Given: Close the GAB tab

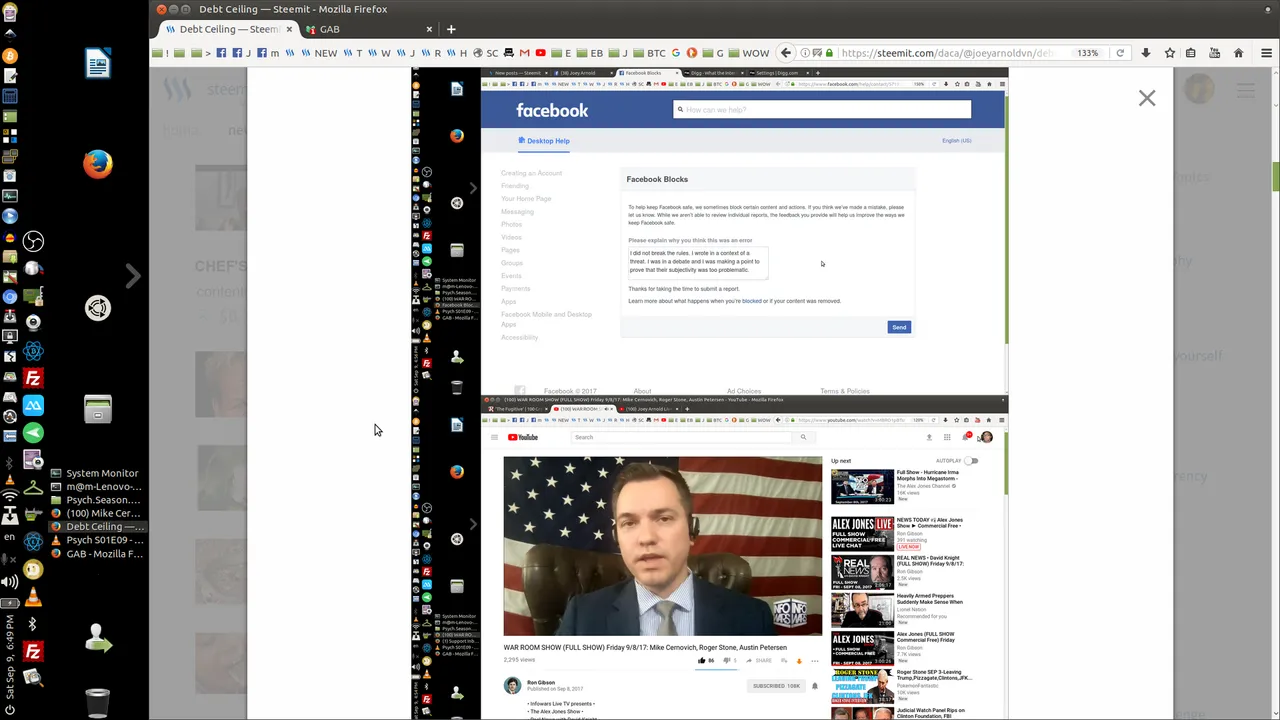Looking at the screenshot, I should pyautogui.click(x=429, y=29).
